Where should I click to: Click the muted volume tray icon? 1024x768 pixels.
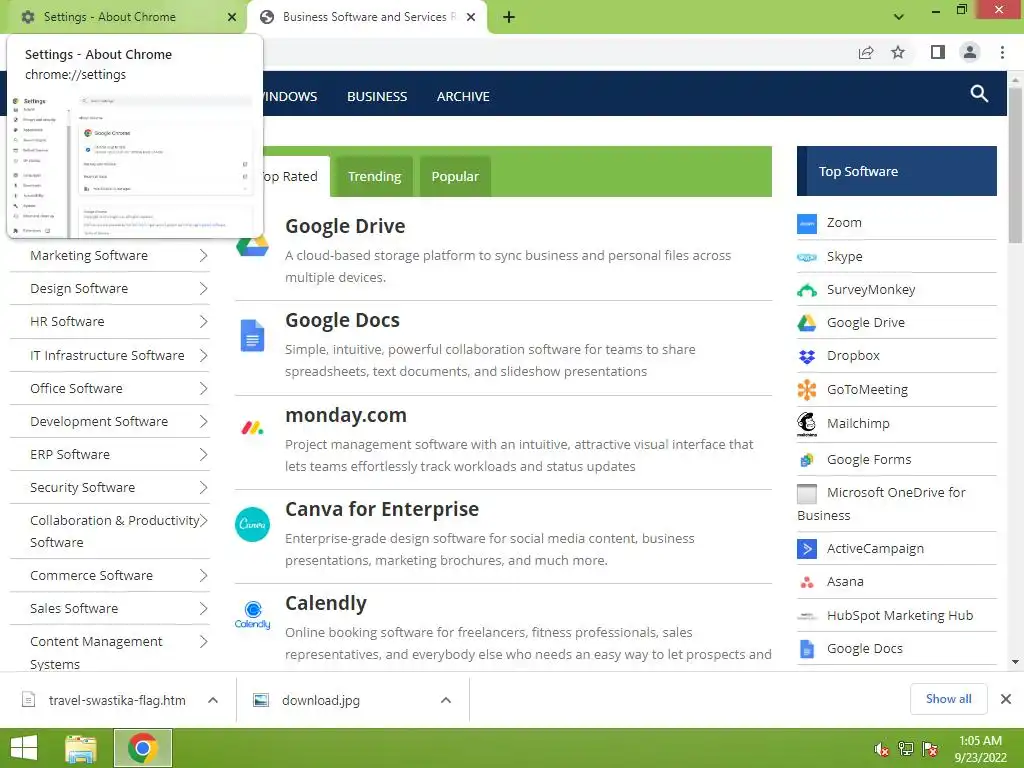click(x=881, y=749)
